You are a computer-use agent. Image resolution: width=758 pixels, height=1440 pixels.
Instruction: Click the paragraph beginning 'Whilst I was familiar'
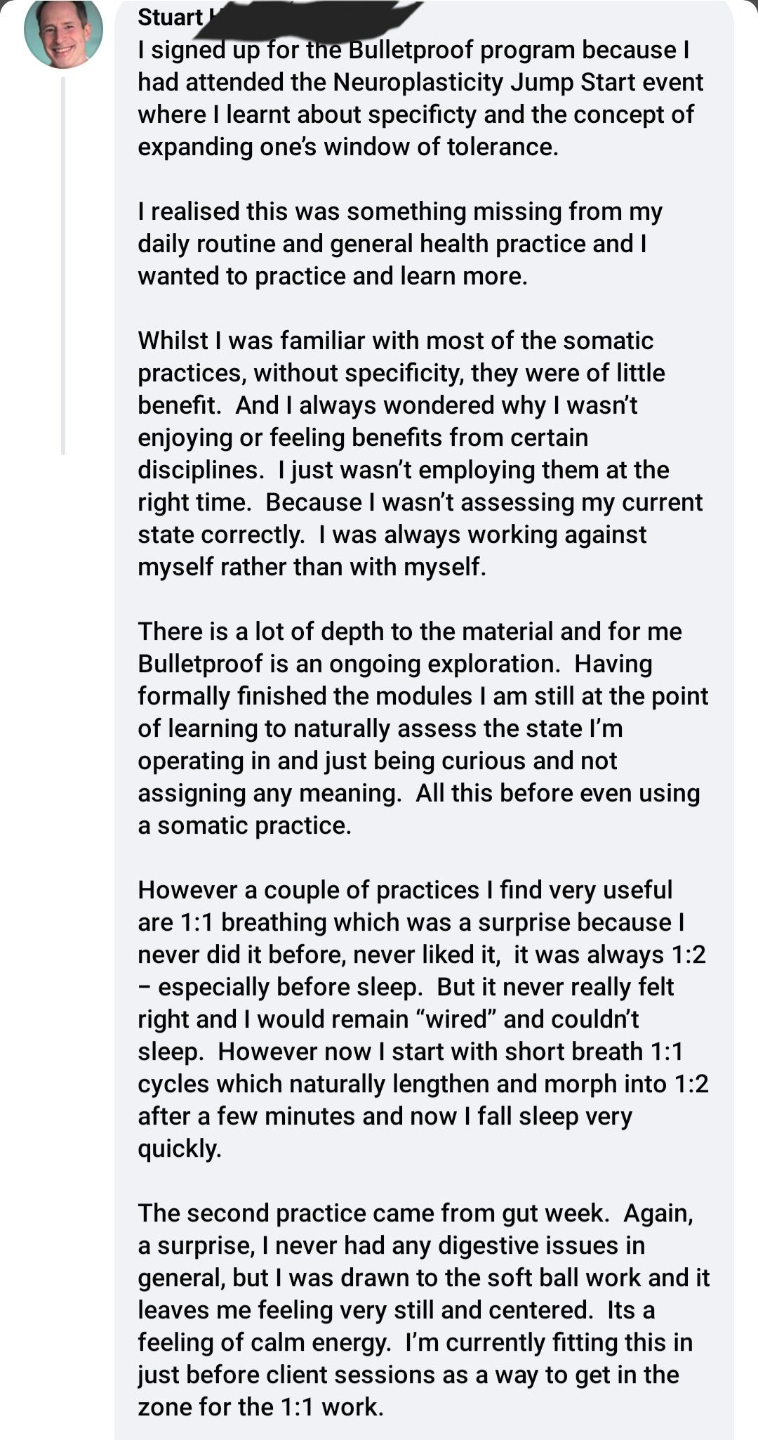[420, 453]
